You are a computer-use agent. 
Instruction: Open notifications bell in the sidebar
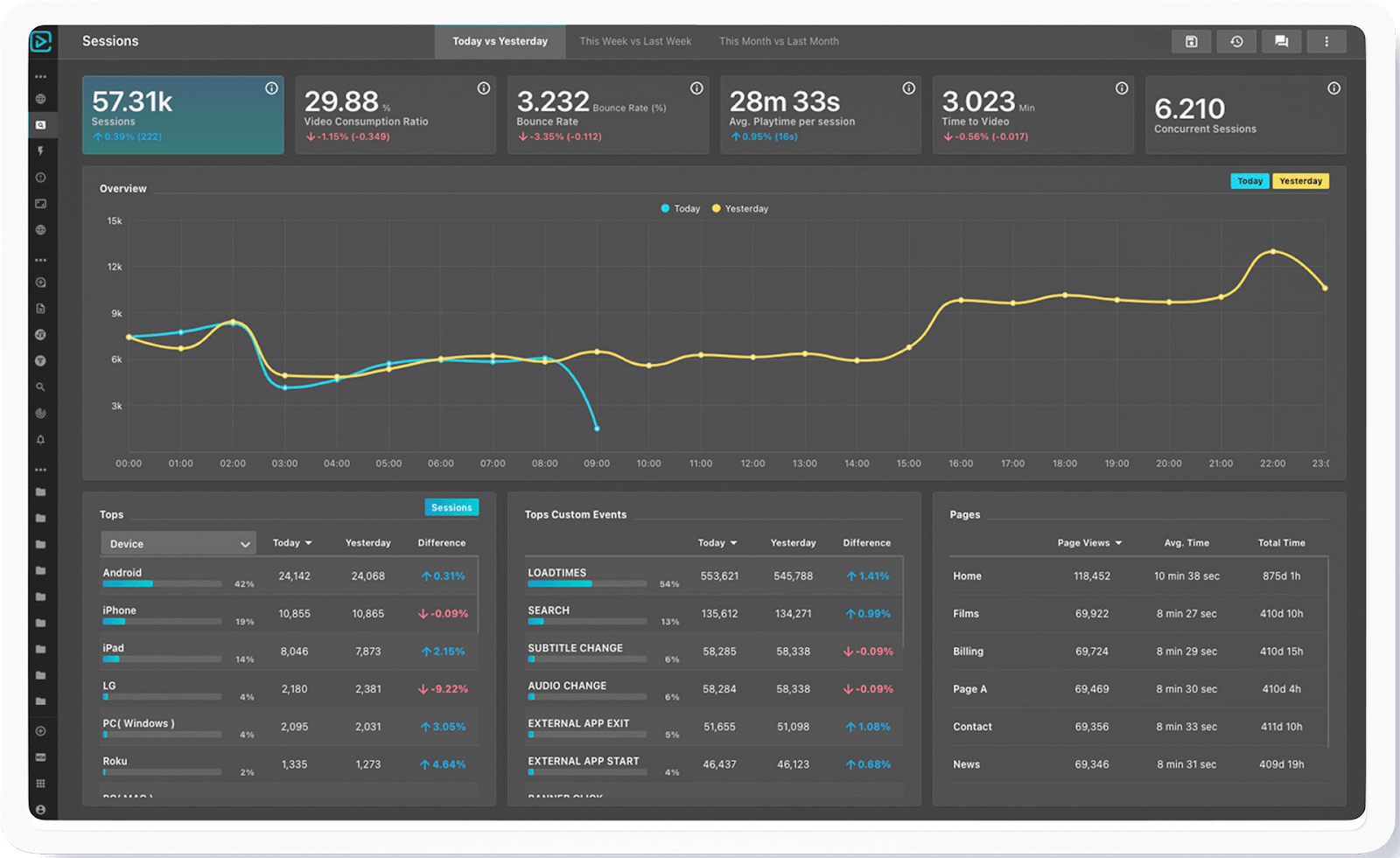tap(40, 439)
